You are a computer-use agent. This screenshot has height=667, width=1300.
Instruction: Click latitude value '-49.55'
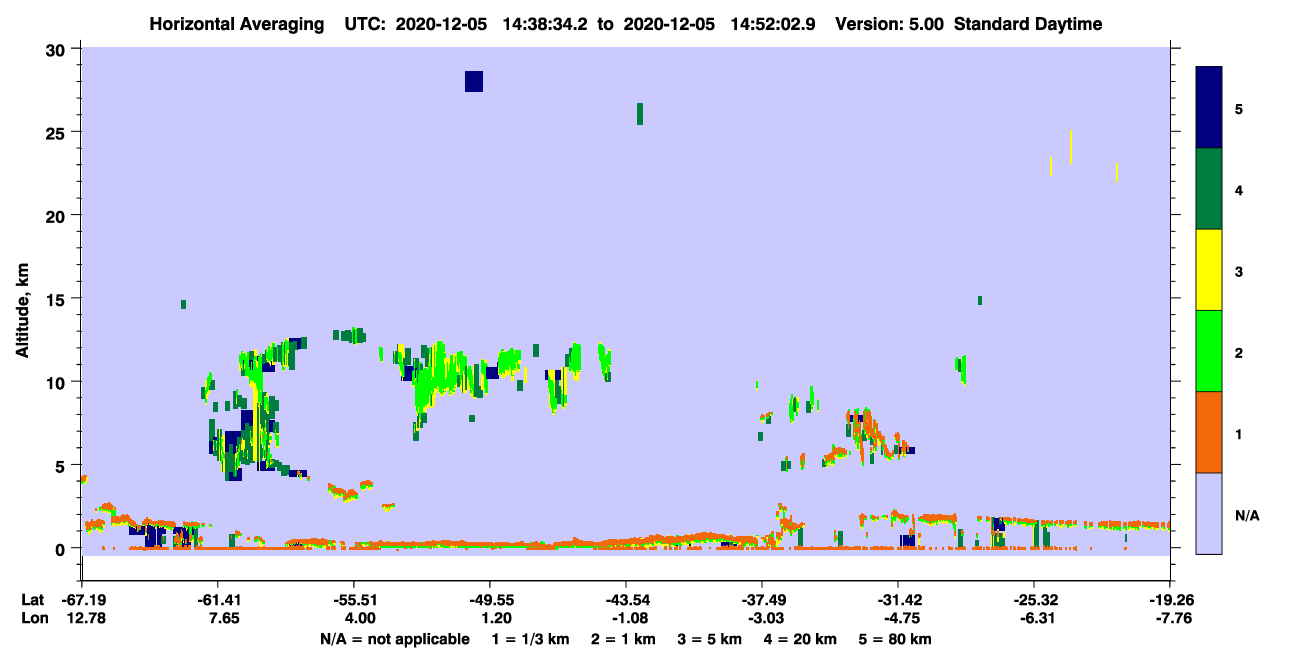coord(490,600)
